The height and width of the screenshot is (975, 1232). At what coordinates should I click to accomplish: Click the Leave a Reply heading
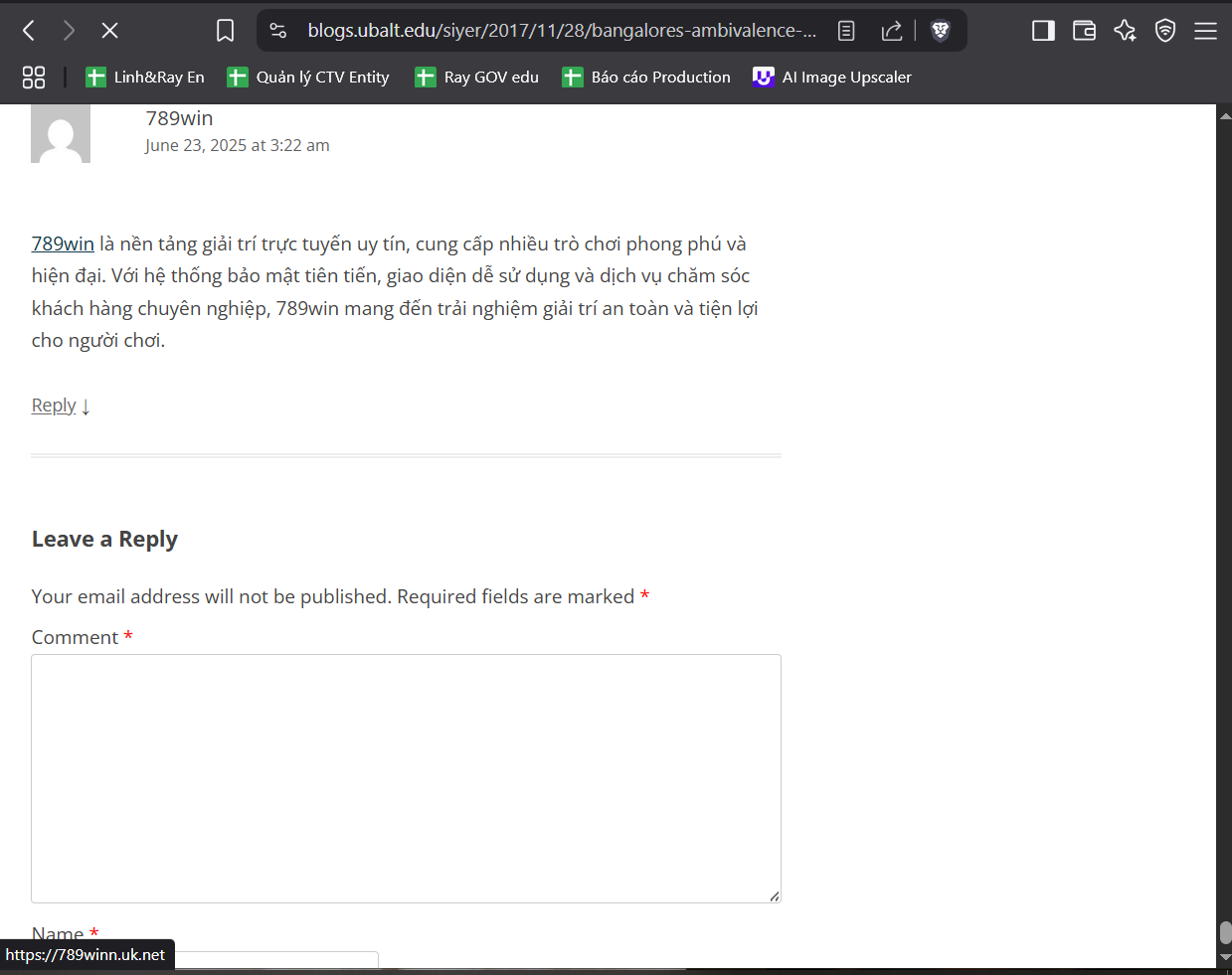pyautogui.click(x=104, y=539)
